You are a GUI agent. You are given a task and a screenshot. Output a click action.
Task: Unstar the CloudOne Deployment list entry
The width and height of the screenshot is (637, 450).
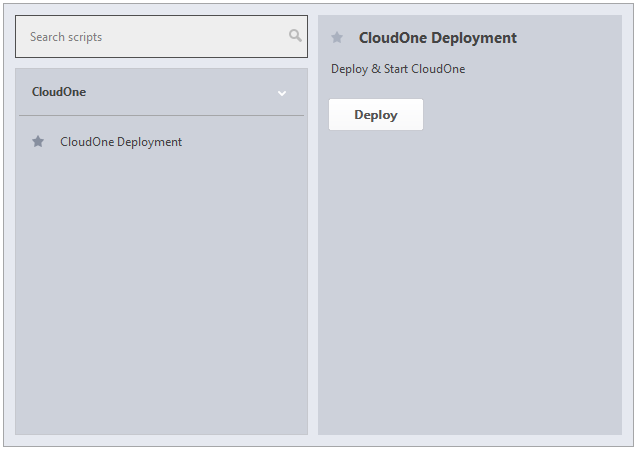coord(38,142)
